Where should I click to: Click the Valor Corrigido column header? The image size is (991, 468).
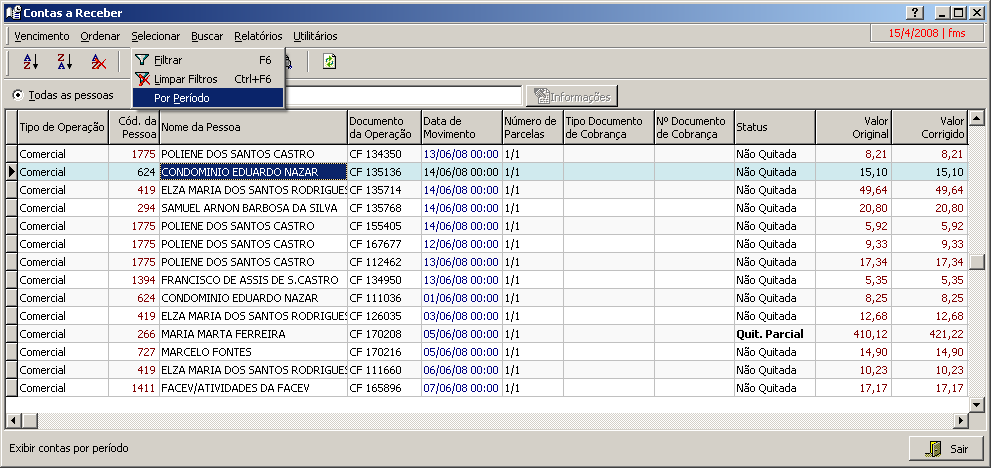[930, 127]
